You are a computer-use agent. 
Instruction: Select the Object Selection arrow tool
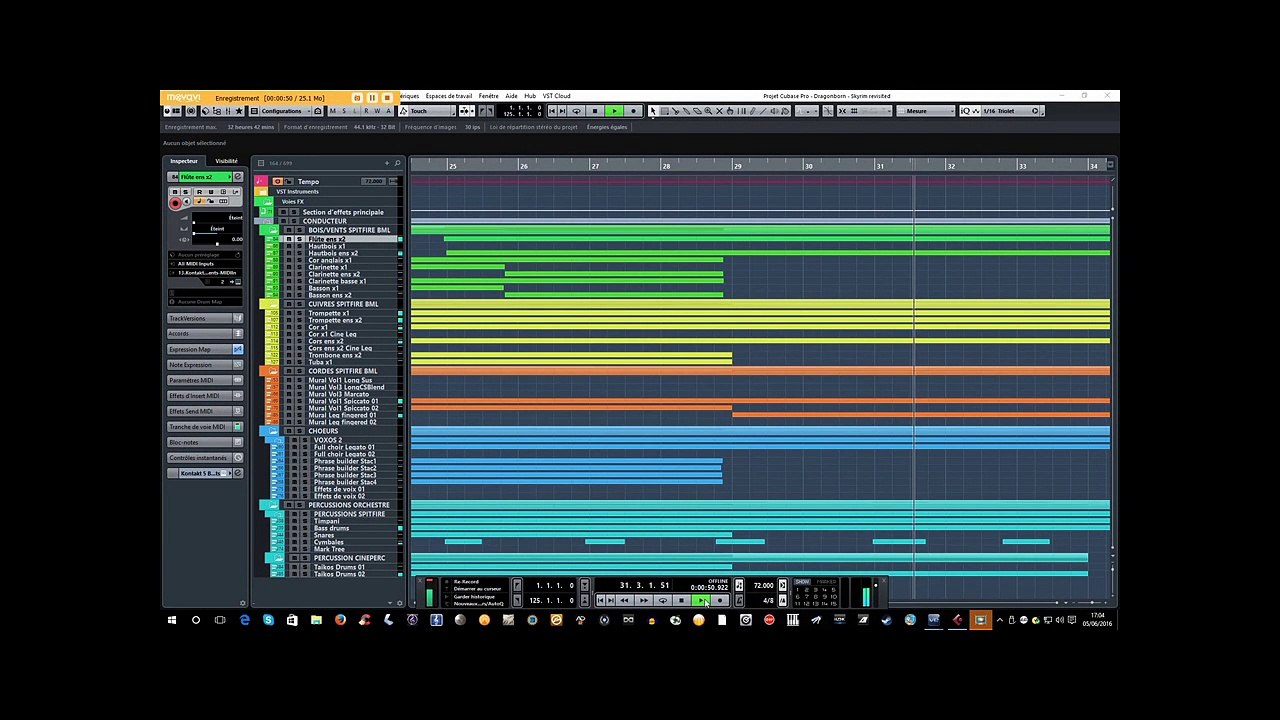[x=653, y=111]
